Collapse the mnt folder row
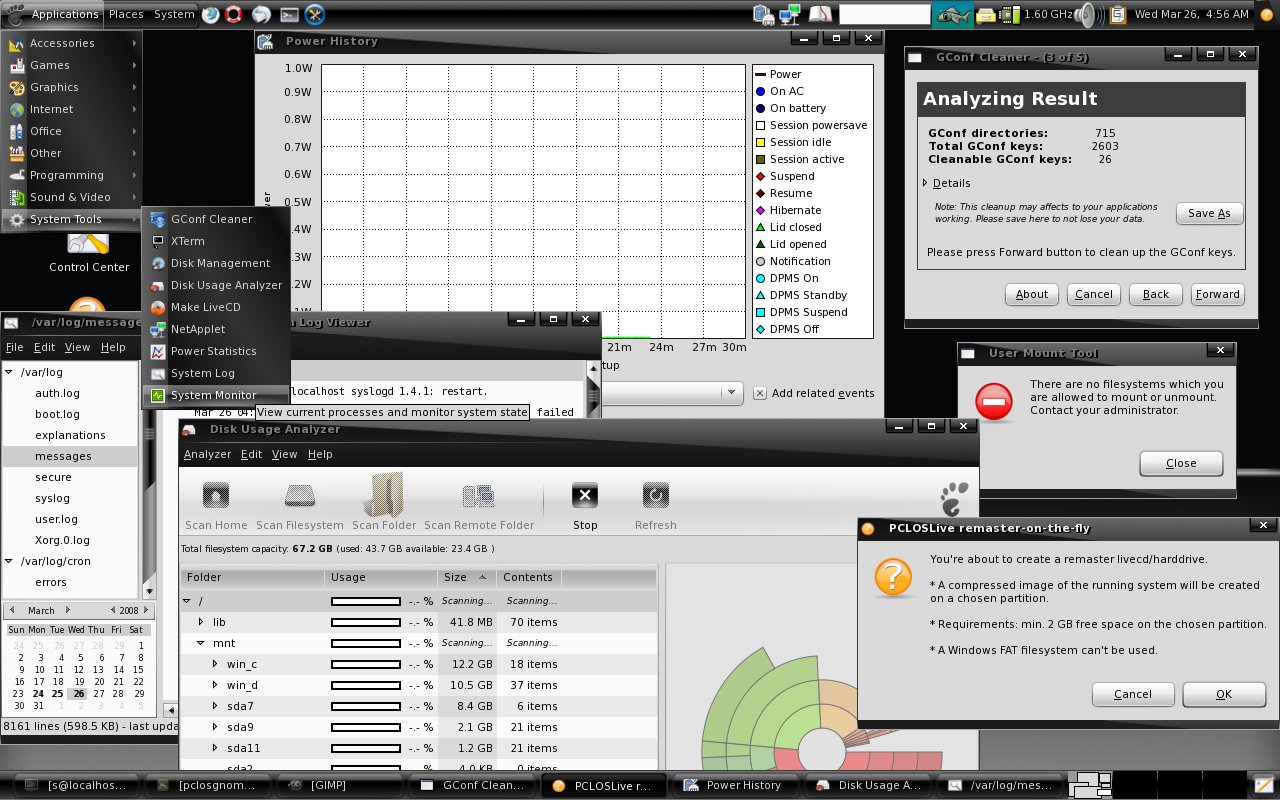Image resolution: width=1280 pixels, height=800 pixels. [x=201, y=643]
